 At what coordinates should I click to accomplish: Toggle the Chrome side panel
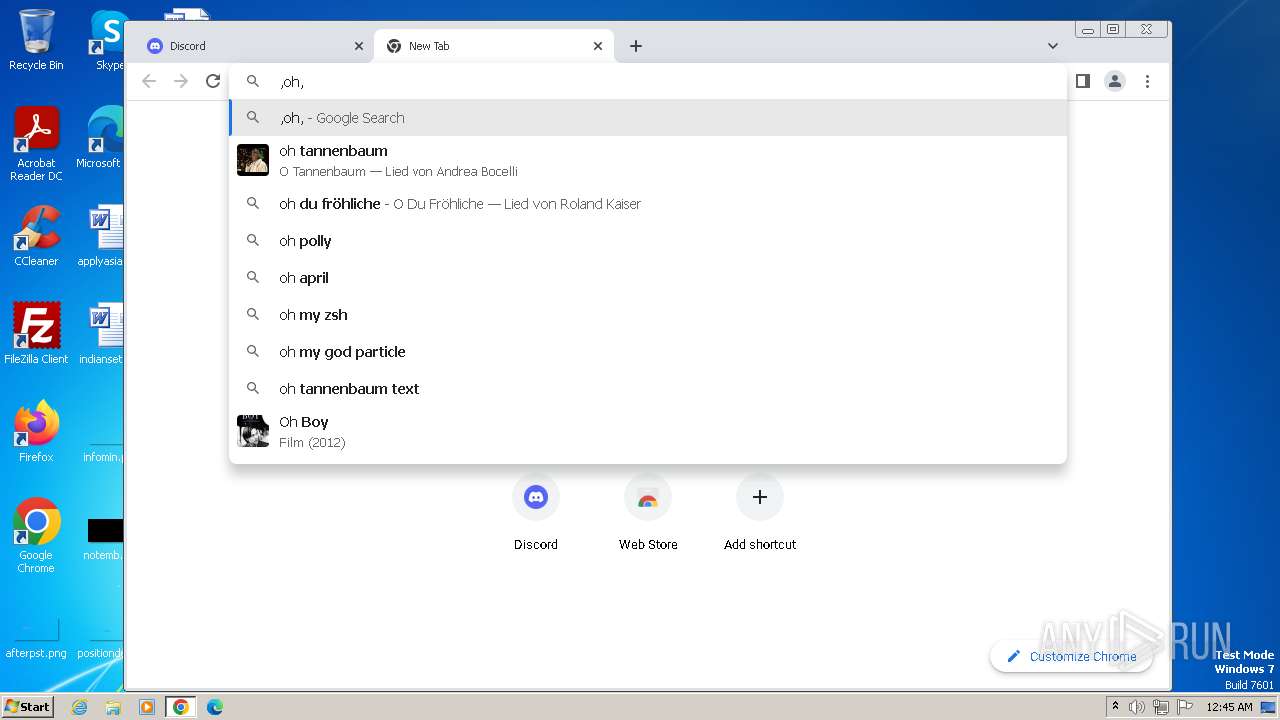tap(1082, 81)
